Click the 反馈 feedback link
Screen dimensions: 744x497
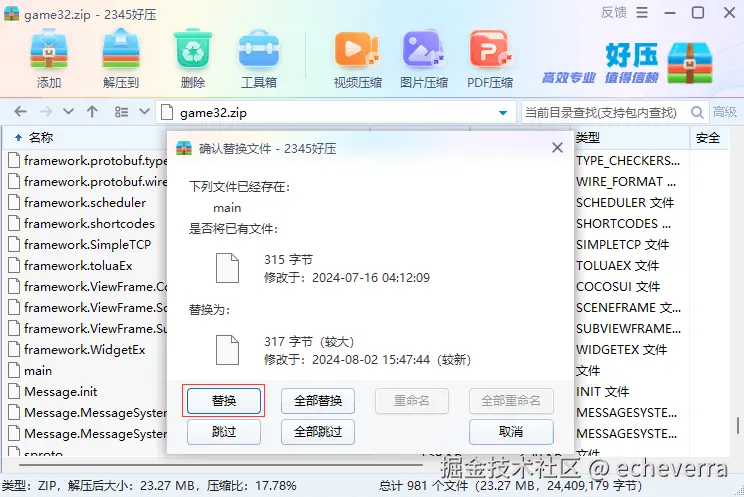[614, 12]
